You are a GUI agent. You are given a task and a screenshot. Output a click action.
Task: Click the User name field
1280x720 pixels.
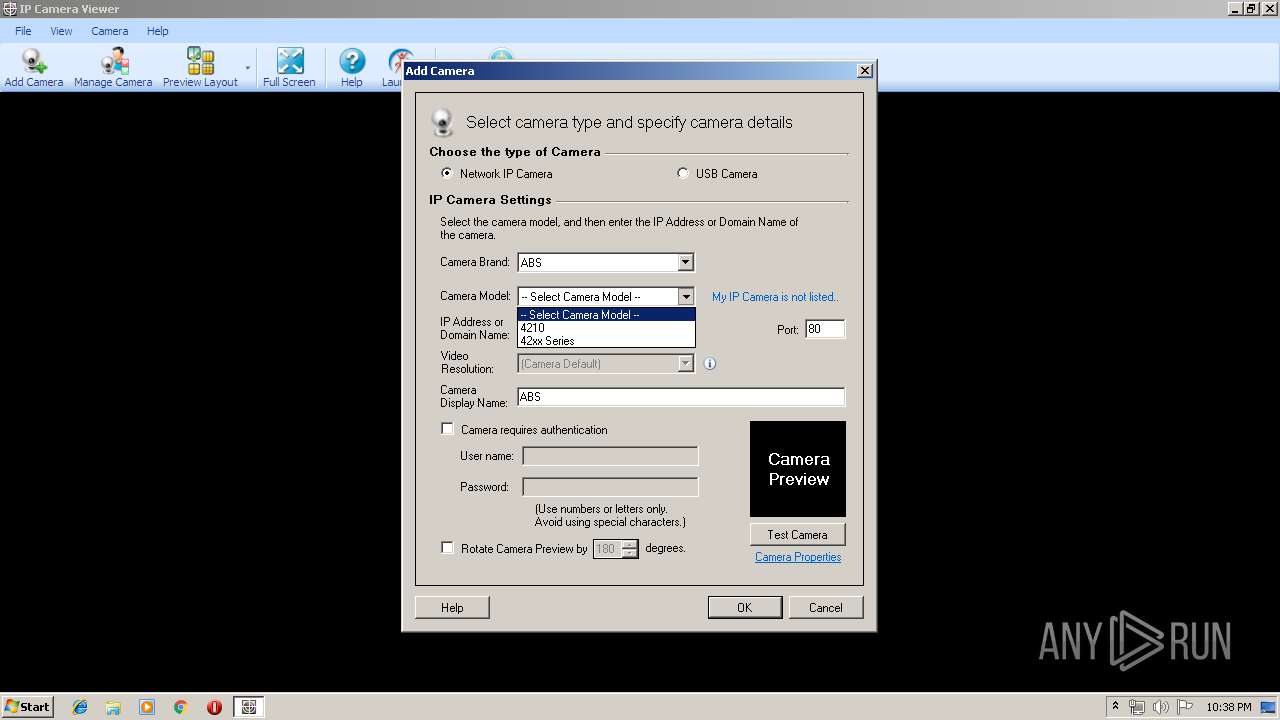(610, 456)
